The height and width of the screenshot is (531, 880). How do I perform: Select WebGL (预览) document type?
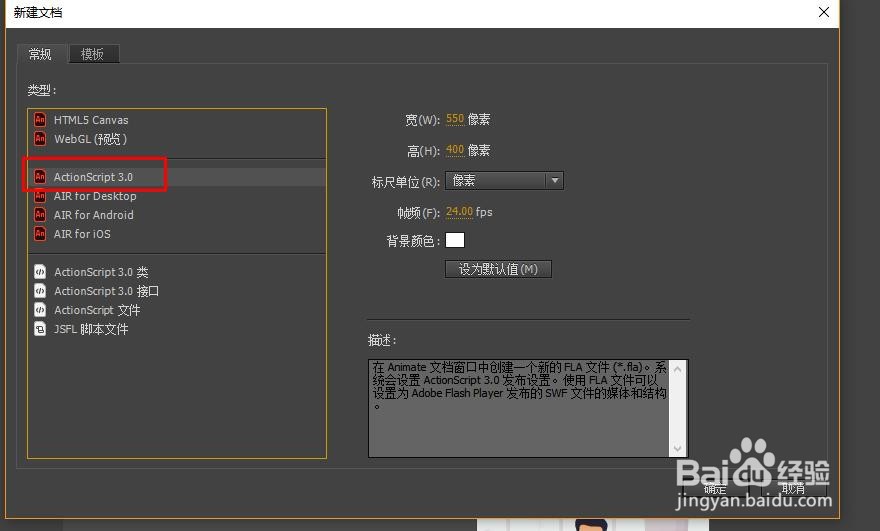[177, 139]
